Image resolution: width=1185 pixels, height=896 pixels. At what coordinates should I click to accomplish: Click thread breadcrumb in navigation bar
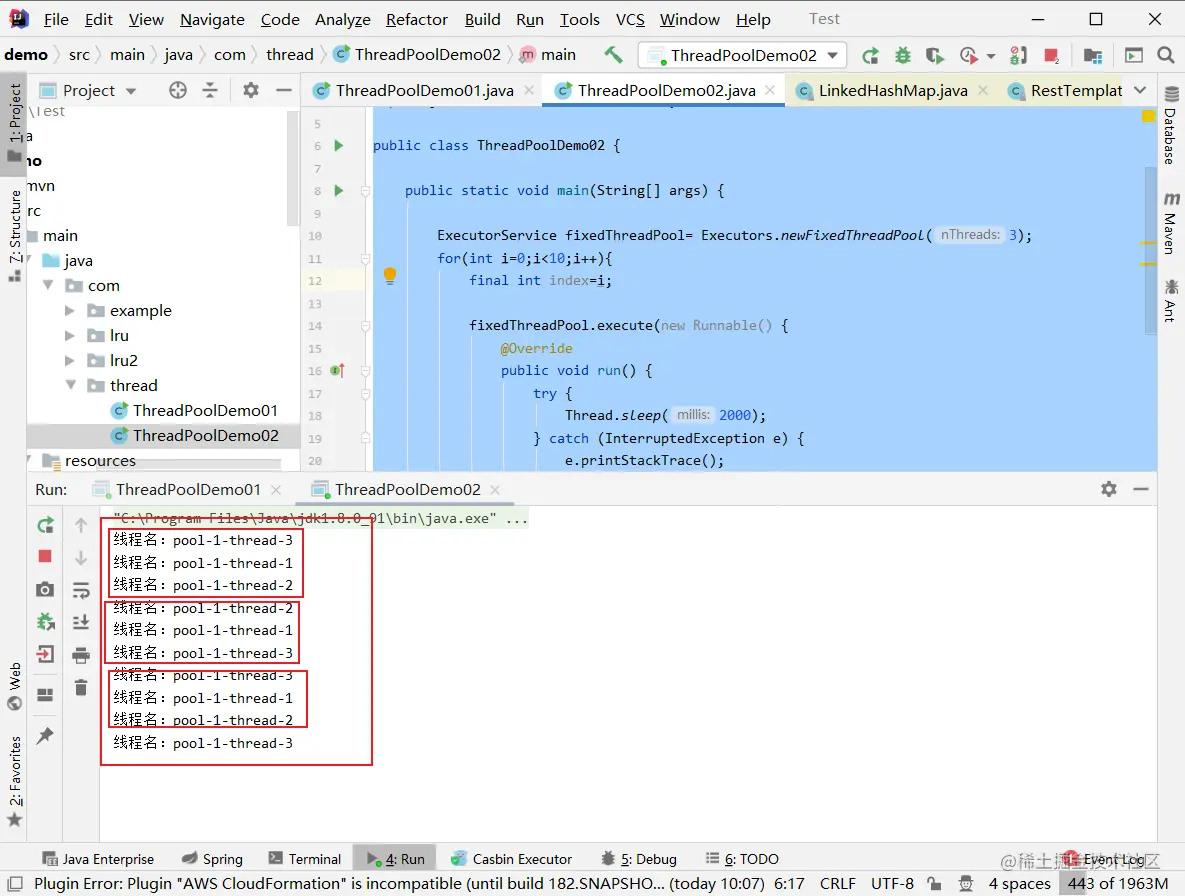[289, 54]
